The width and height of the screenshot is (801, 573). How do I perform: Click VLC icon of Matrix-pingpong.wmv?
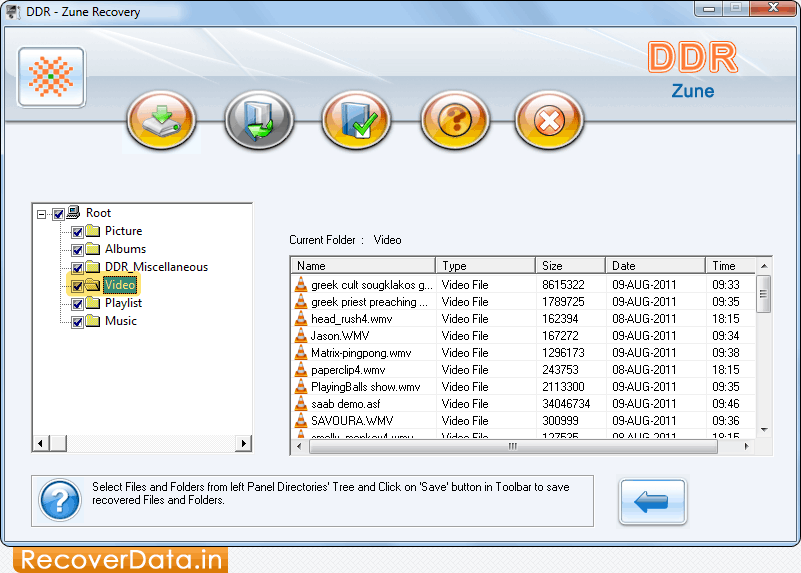pyautogui.click(x=301, y=352)
